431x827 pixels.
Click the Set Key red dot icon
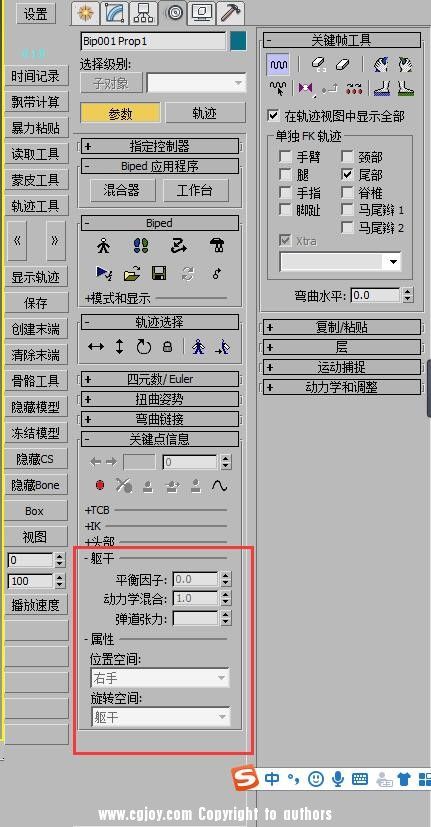point(100,485)
